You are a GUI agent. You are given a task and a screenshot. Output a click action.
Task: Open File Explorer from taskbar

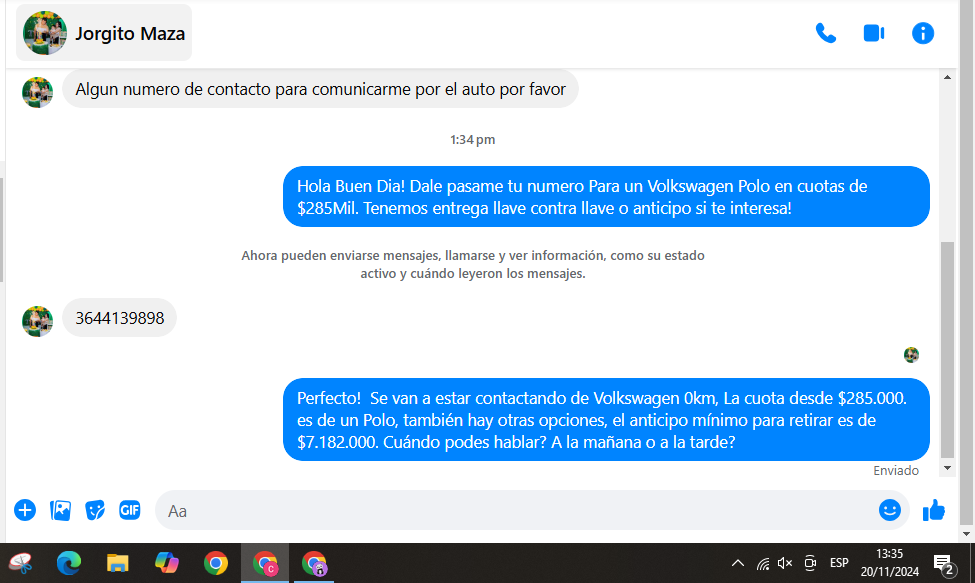pos(118,563)
